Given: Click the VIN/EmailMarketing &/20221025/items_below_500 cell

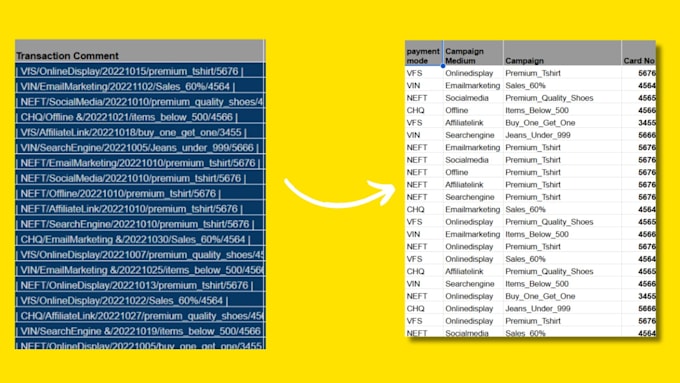Looking at the screenshot, I should click(x=140, y=270).
